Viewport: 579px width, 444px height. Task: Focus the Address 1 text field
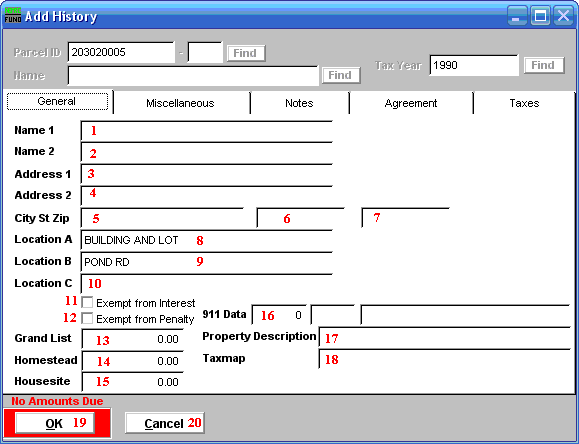[x=206, y=174]
